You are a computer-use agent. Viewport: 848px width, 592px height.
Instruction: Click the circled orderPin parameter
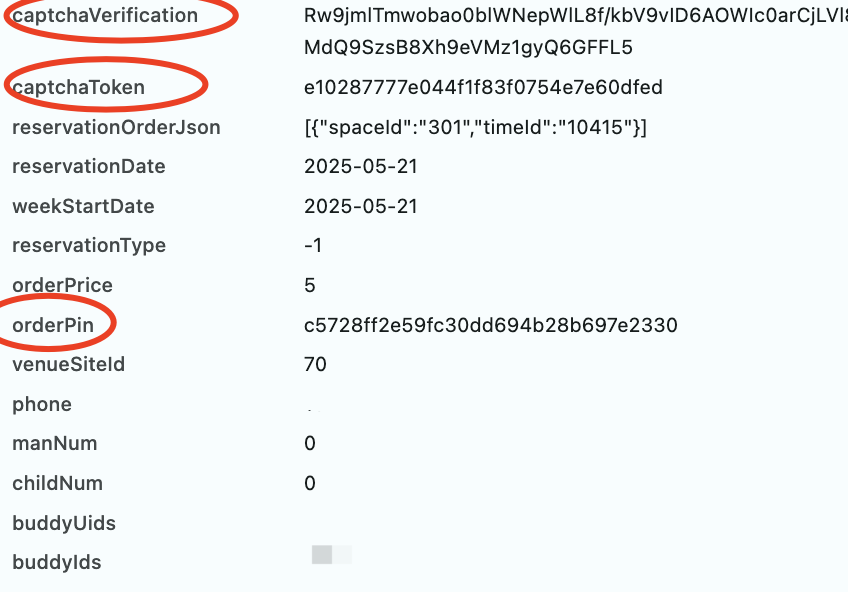[x=53, y=325]
